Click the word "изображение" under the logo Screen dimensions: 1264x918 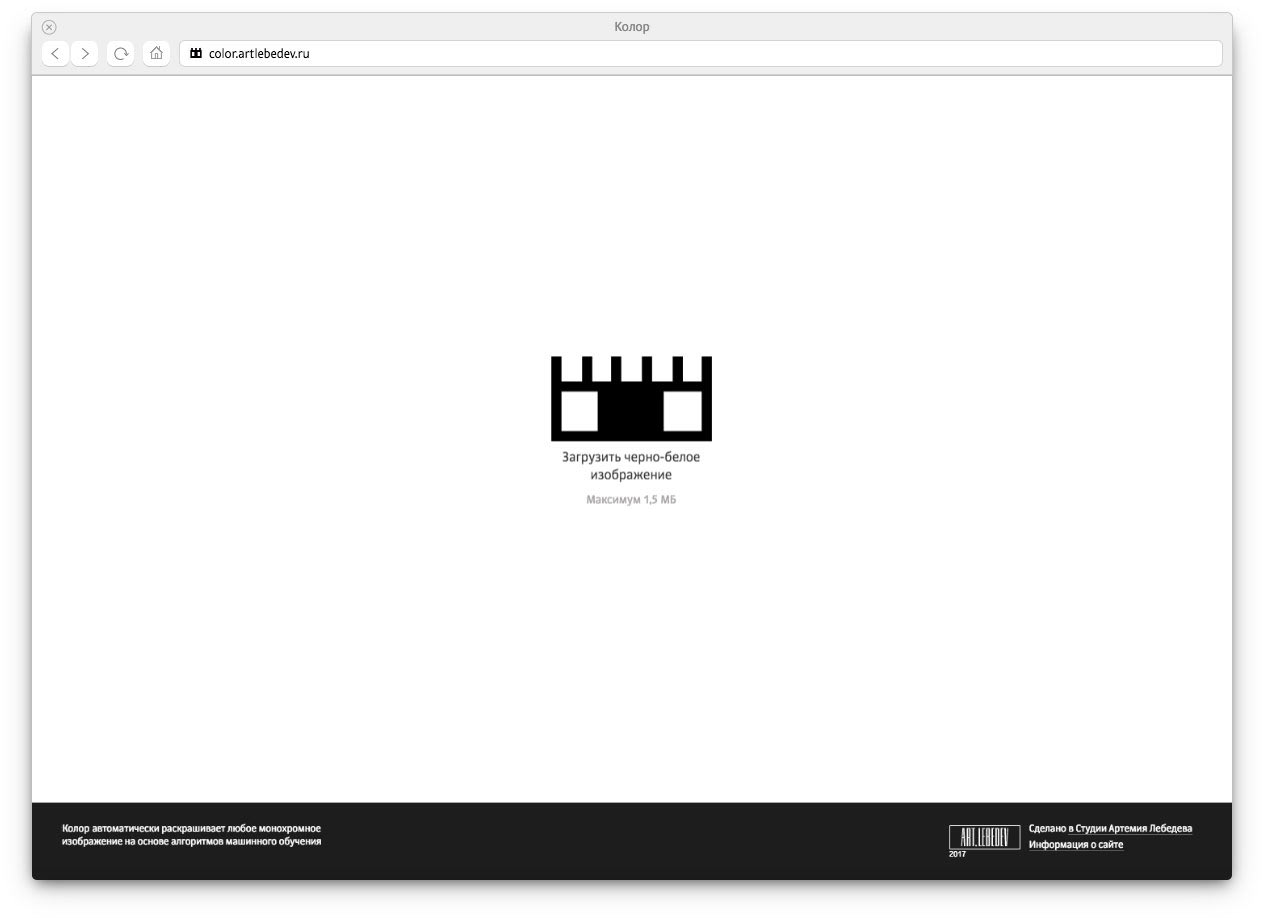pyautogui.click(x=631, y=475)
